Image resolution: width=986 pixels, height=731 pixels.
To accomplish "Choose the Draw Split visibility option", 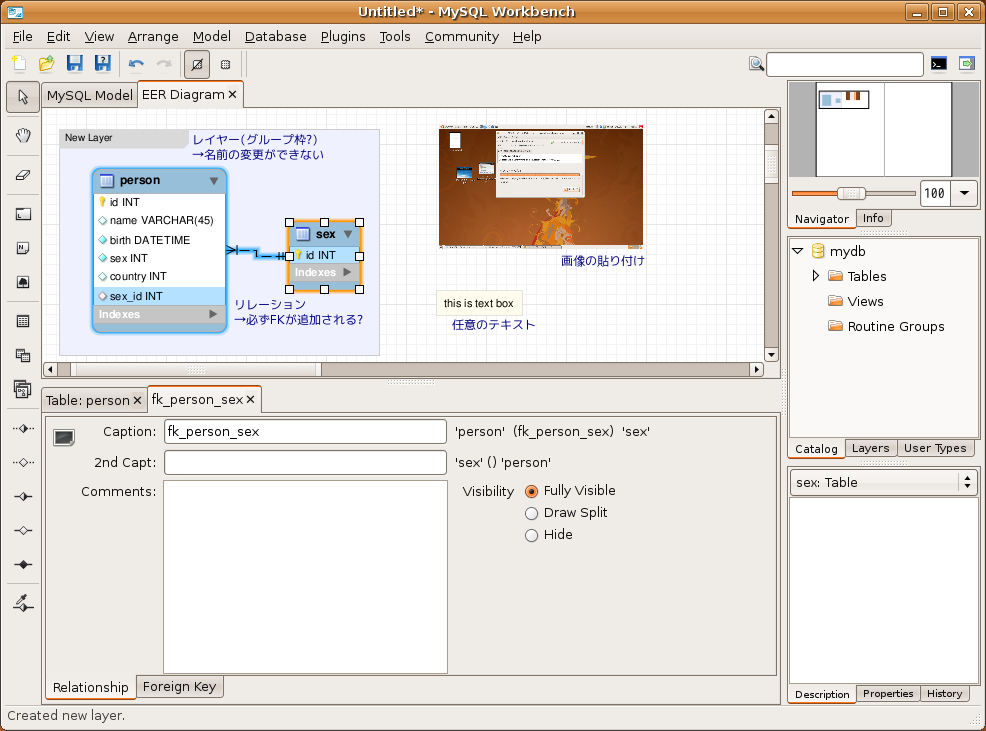I will coord(532,513).
